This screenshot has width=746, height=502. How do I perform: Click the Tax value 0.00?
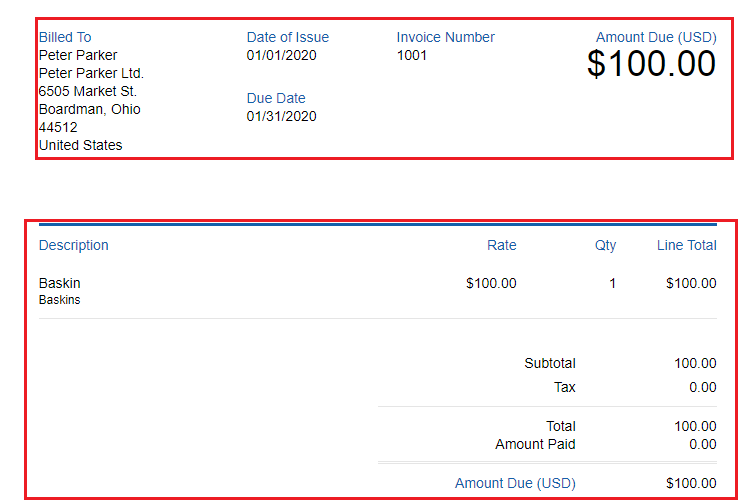click(703, 387)
